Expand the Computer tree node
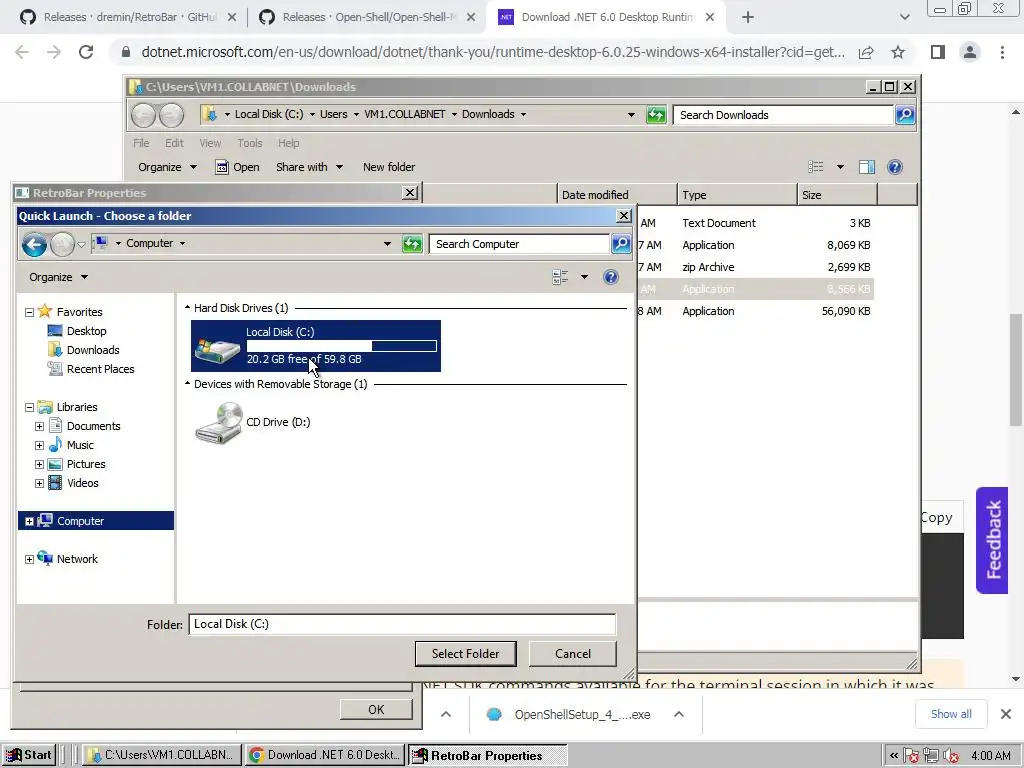This screenshot has height=768, width=1024. coord(29,521)
